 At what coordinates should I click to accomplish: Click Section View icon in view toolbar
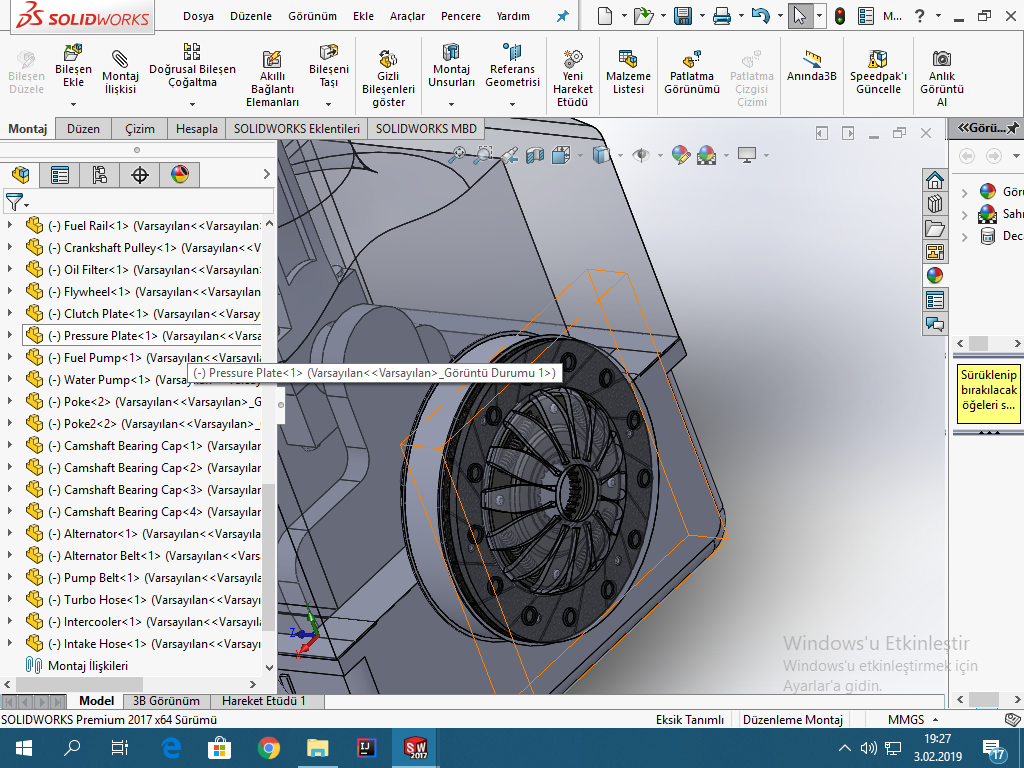click(535, 155)
